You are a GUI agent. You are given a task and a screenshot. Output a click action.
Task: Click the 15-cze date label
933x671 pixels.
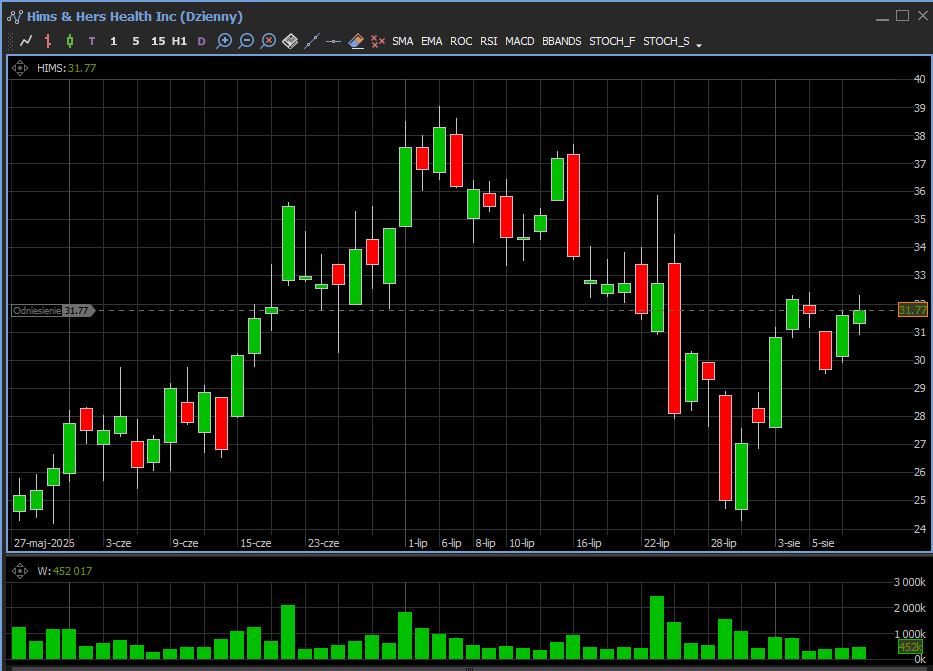coord(256,543)
